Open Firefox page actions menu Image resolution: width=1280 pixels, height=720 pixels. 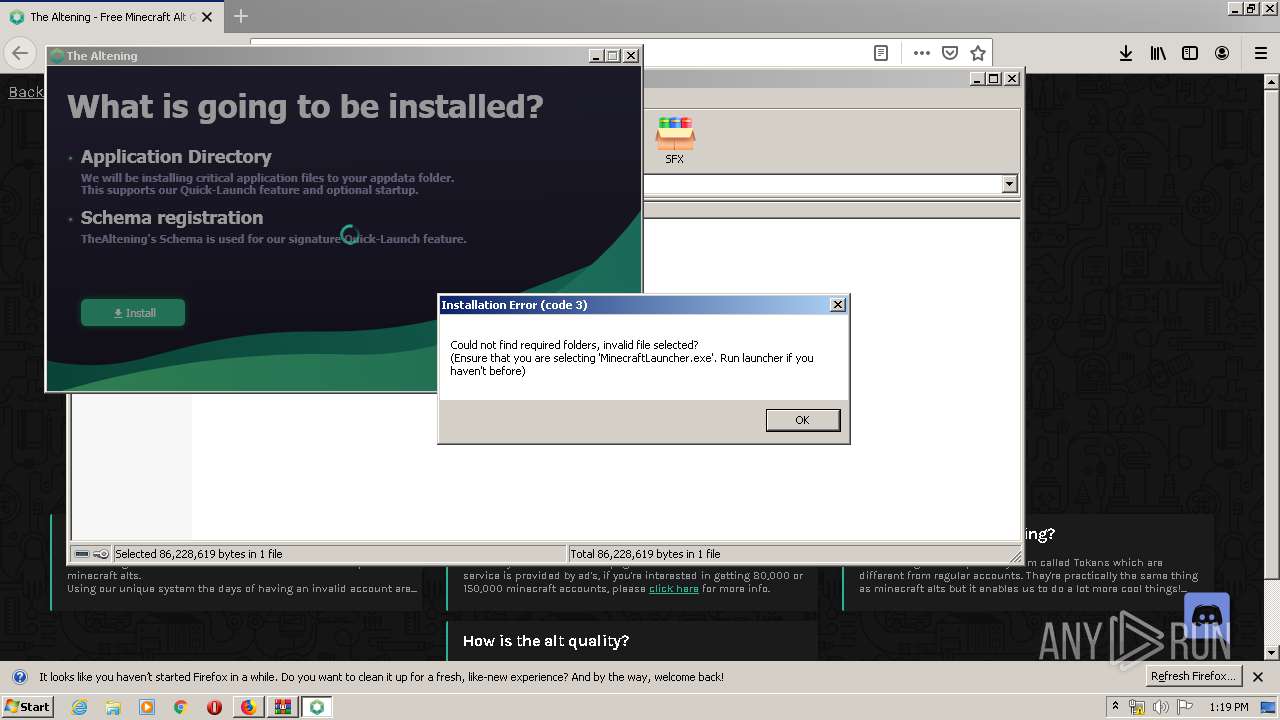921,53
